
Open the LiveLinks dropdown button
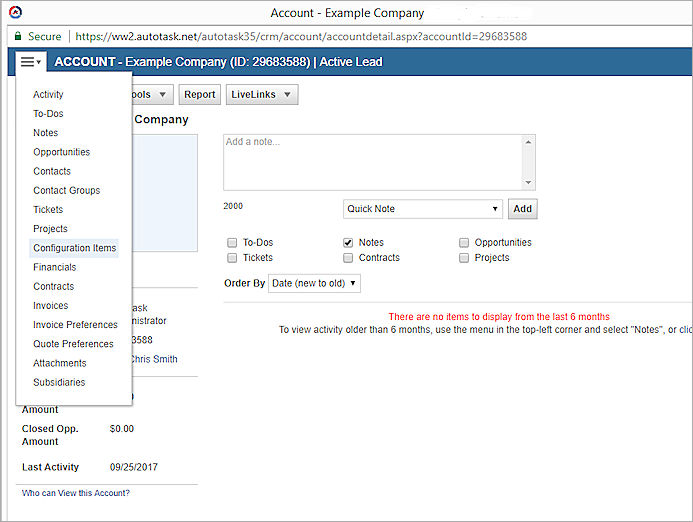click(x=262, y=95)
